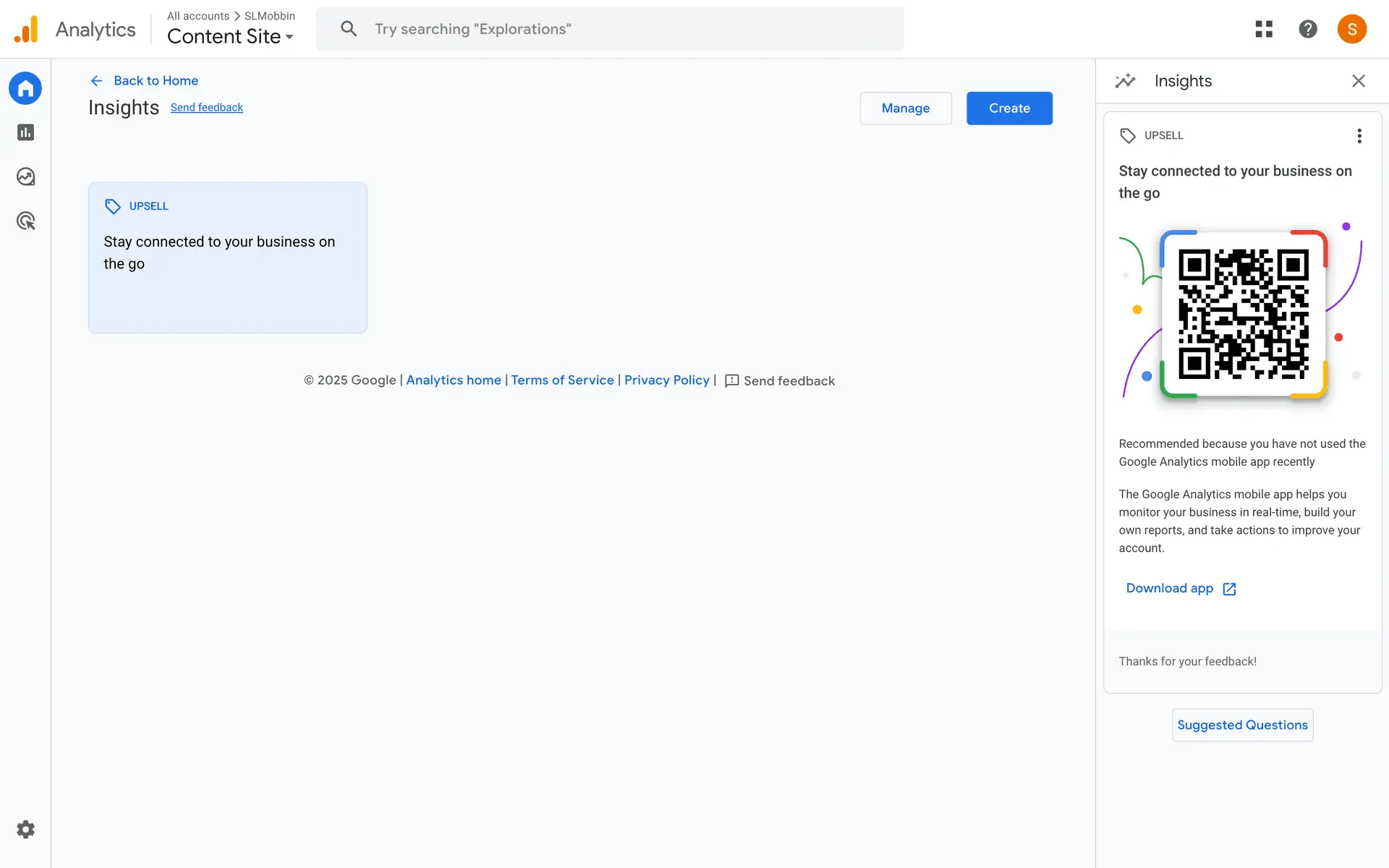Click the Manage button

(x=905, y=109)
